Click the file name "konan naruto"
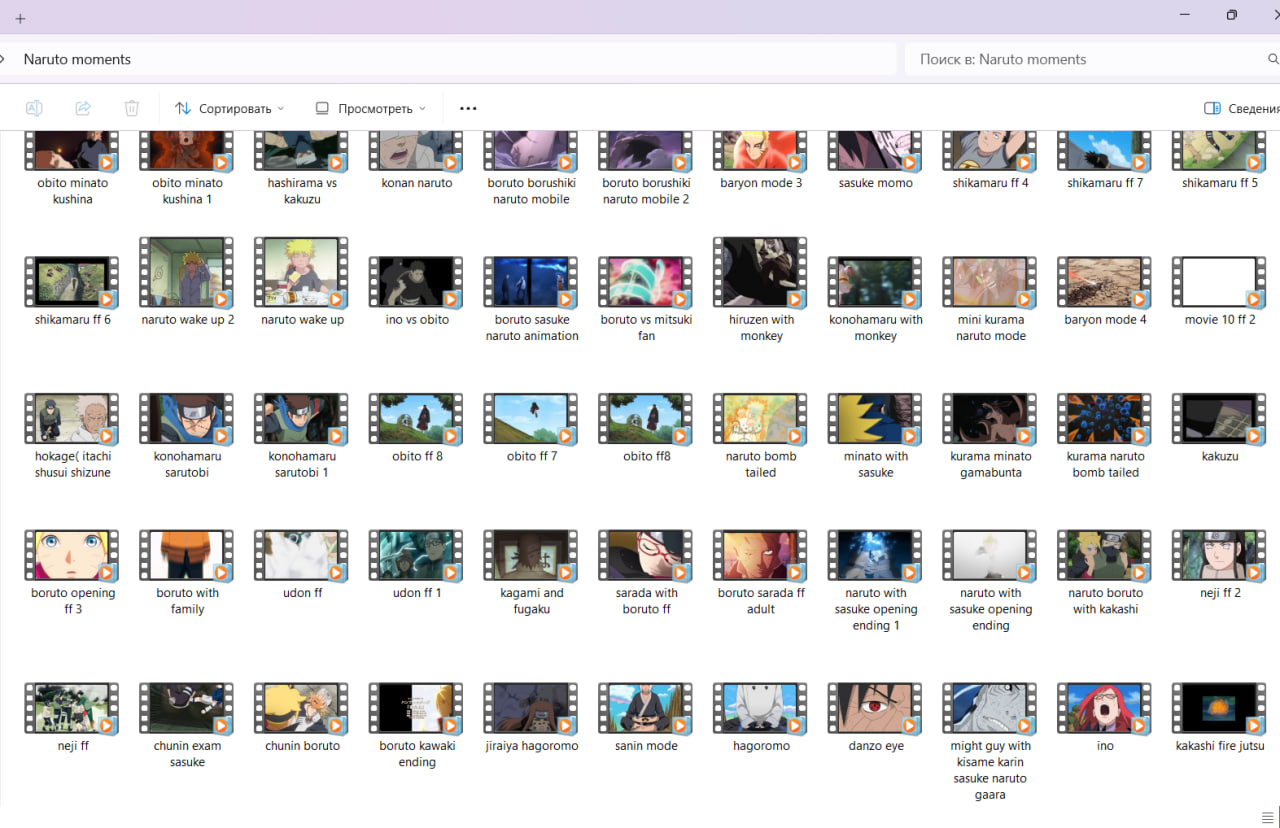Viewport: 1280px width, 828px height. 417,183
